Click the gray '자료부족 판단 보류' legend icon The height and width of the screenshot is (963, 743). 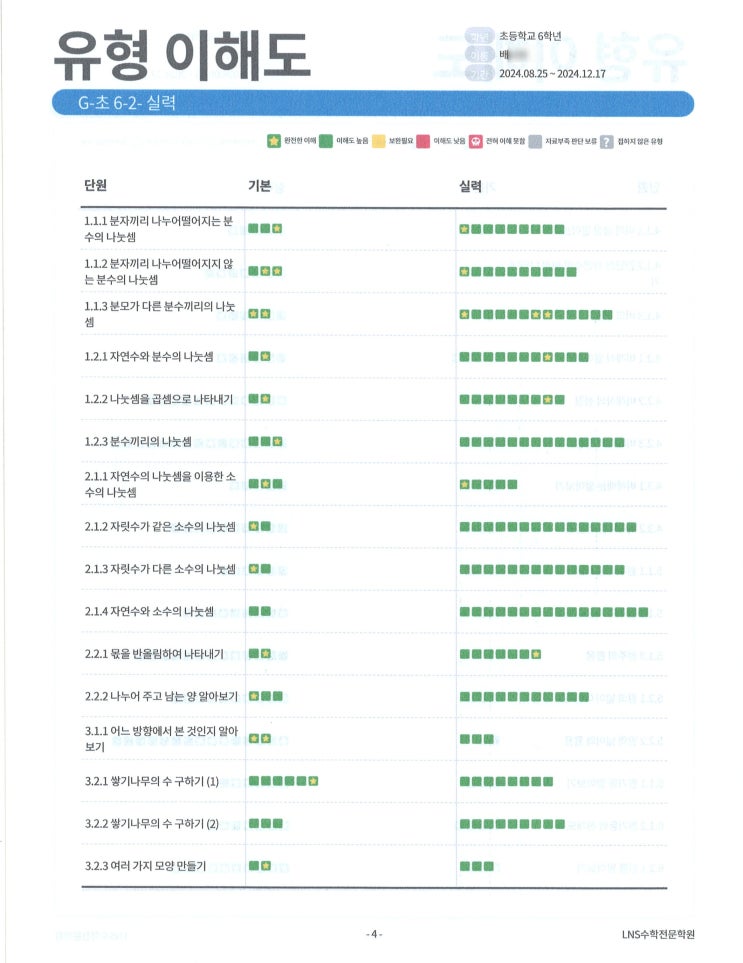[537, 141]
